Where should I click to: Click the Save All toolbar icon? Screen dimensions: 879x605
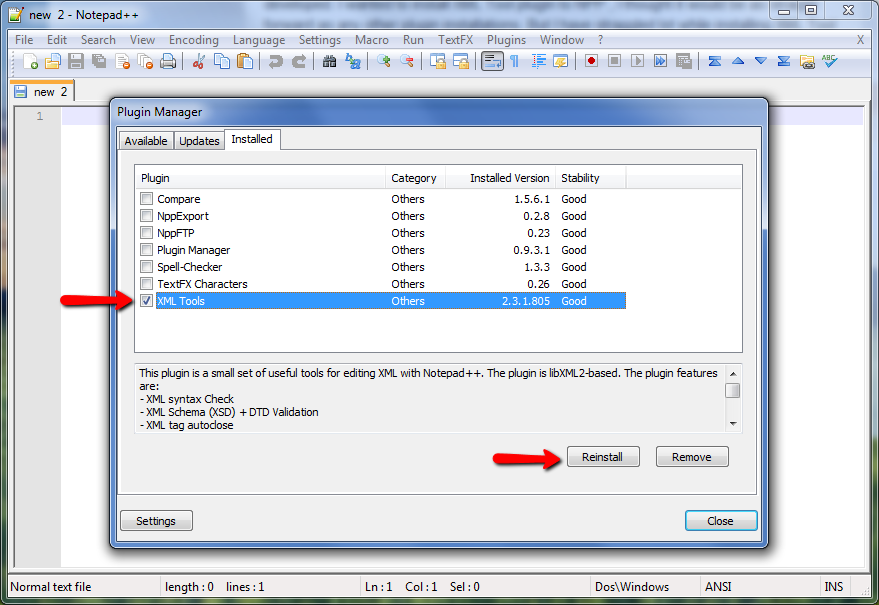click(99, 61)
